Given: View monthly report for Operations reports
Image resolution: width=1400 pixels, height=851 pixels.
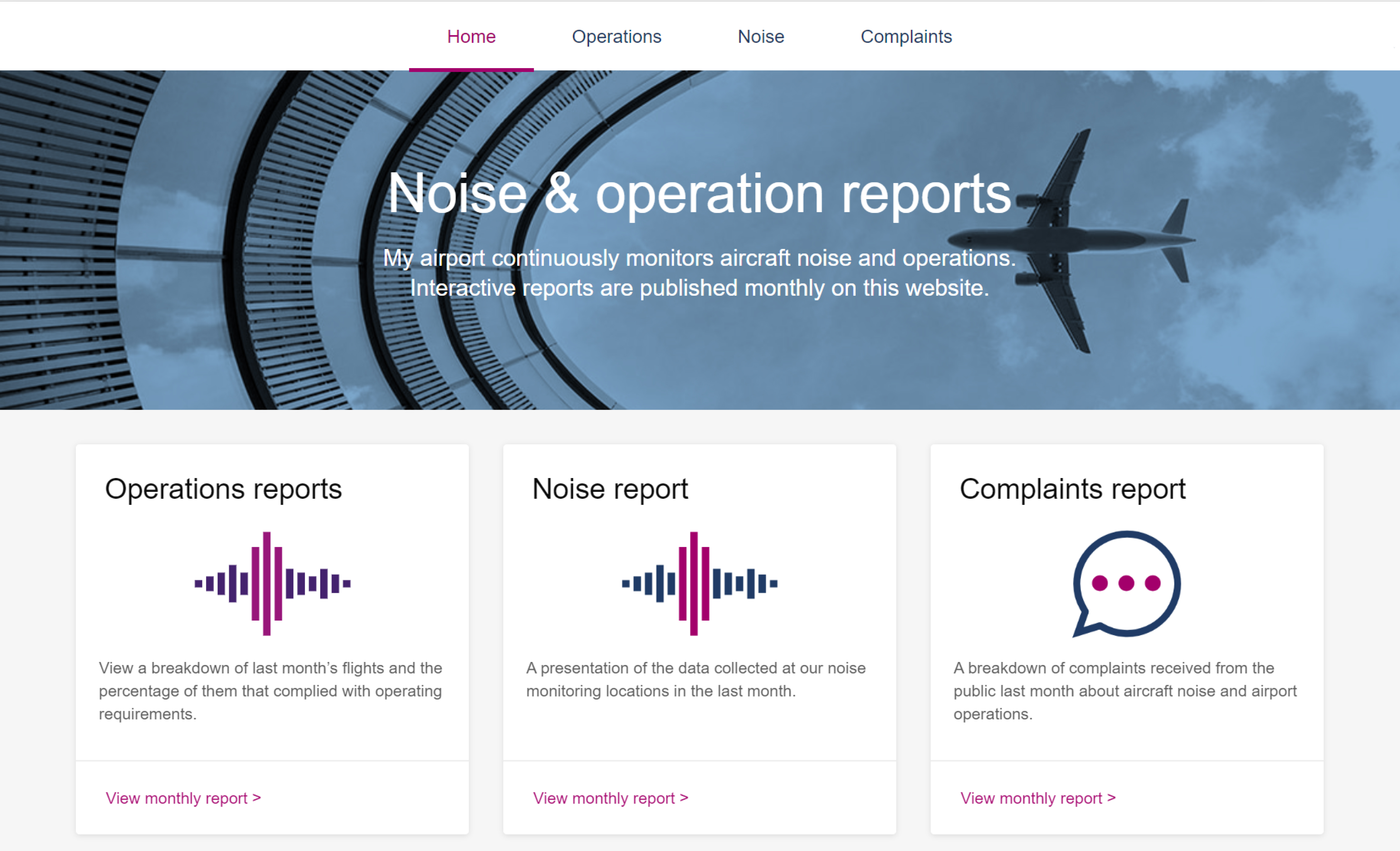Looking at the screenshot, I should 183,798.
